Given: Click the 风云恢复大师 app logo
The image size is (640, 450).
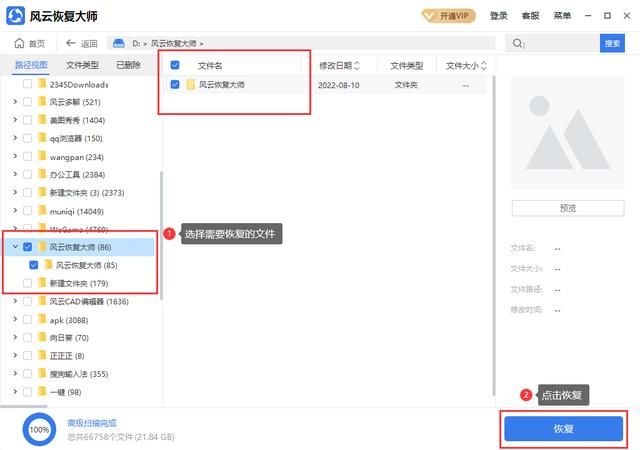Looking at the screenshot, I should click(15, 16).
